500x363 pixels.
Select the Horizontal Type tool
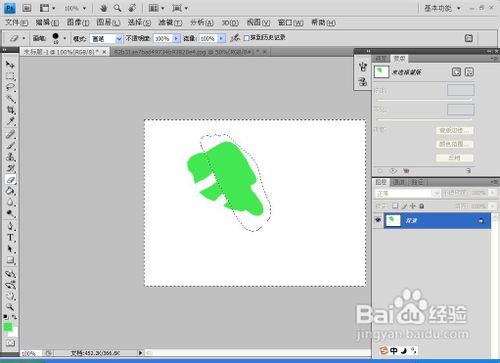point(10,238)
